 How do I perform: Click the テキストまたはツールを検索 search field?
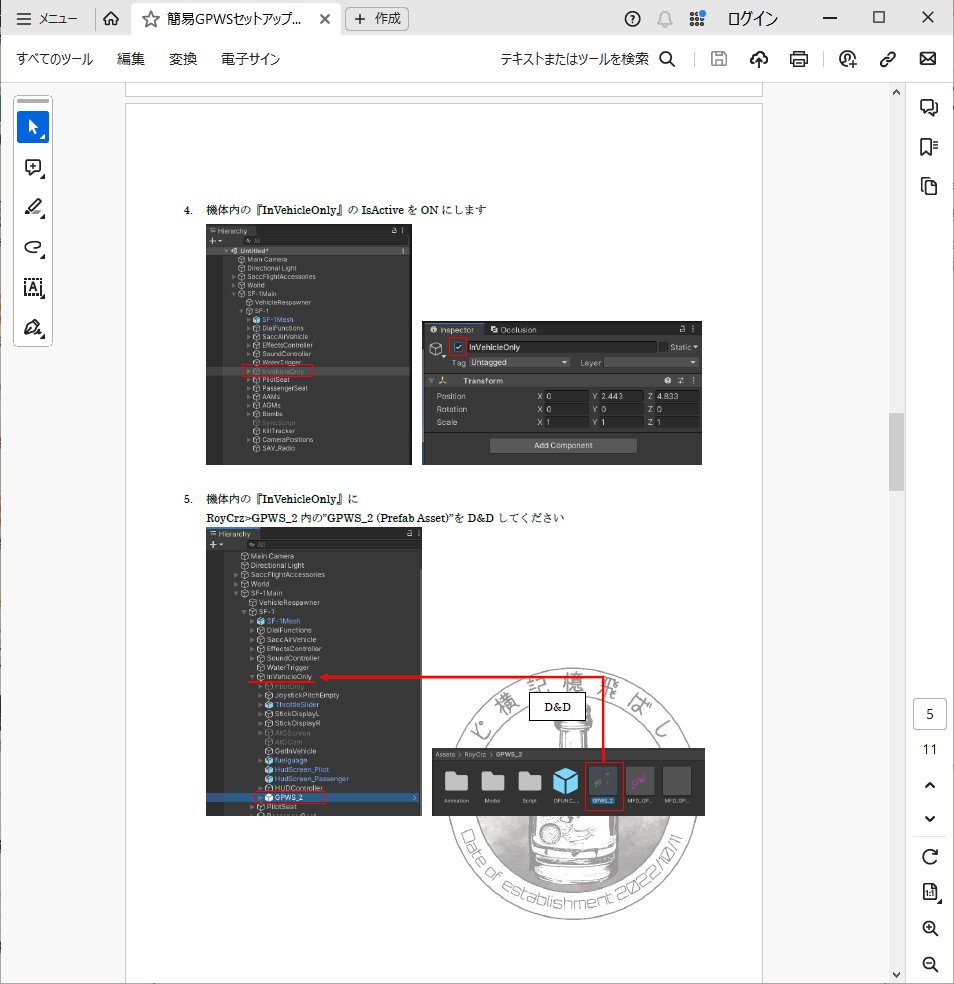[574, 59]
